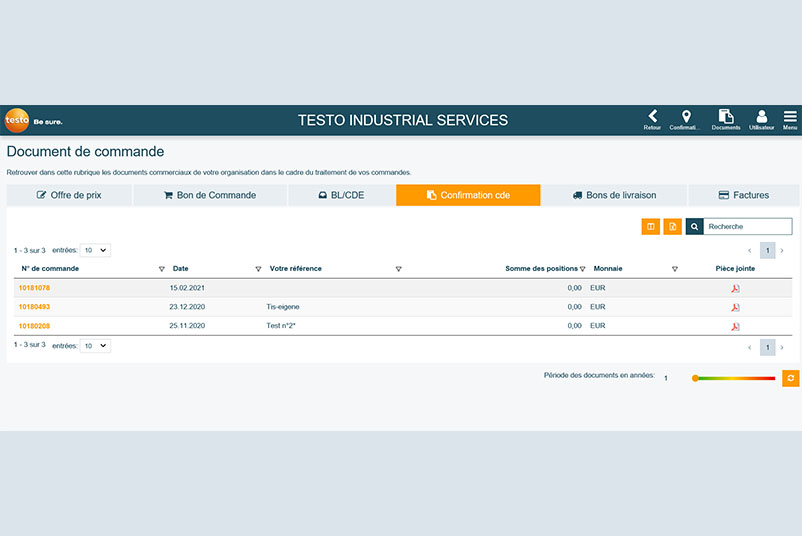
Task: Open the hamburger Menu icon
Action: tap(790, 120)
